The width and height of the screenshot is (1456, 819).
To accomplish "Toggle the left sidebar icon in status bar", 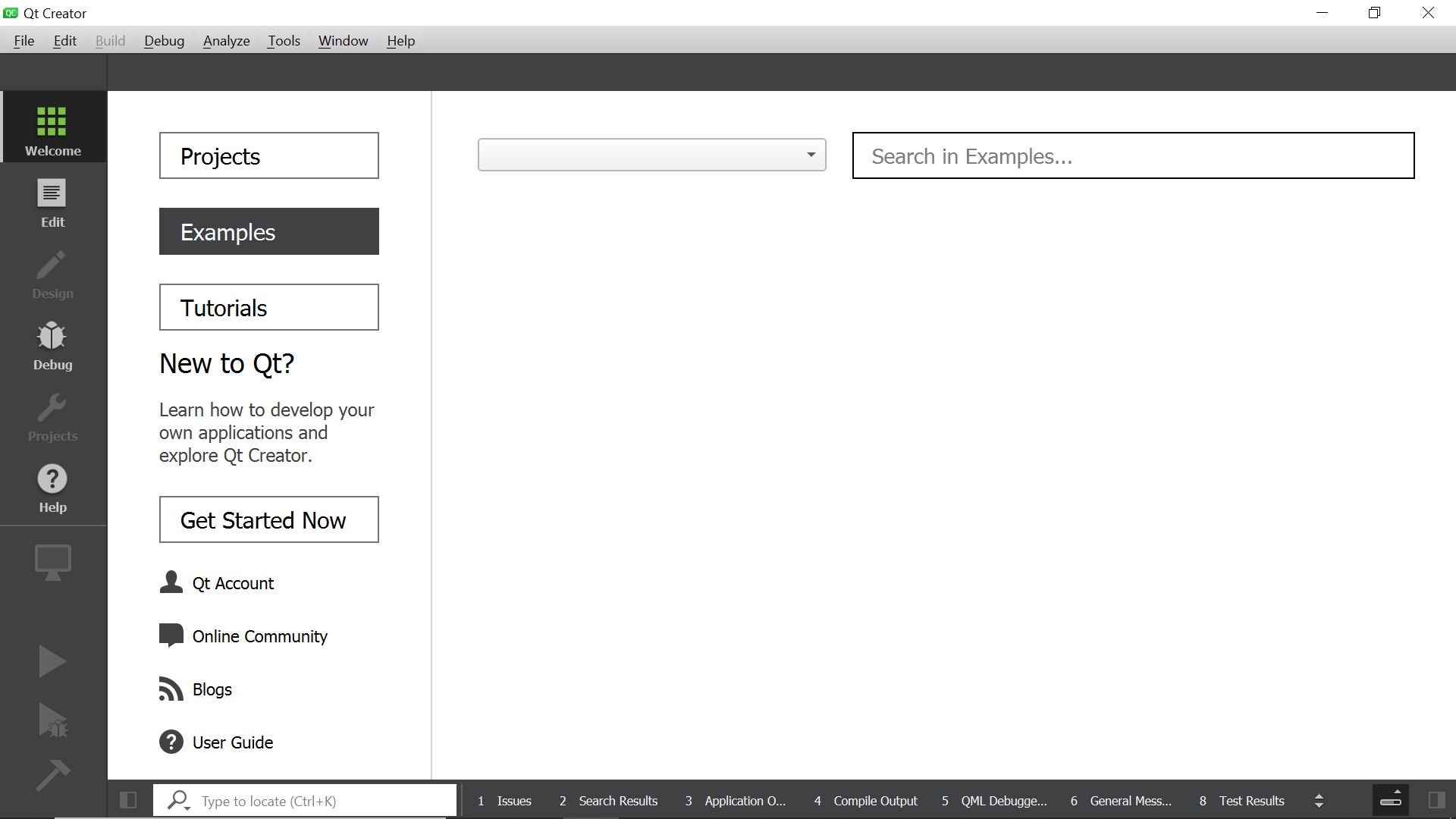I will coord(128,800).
